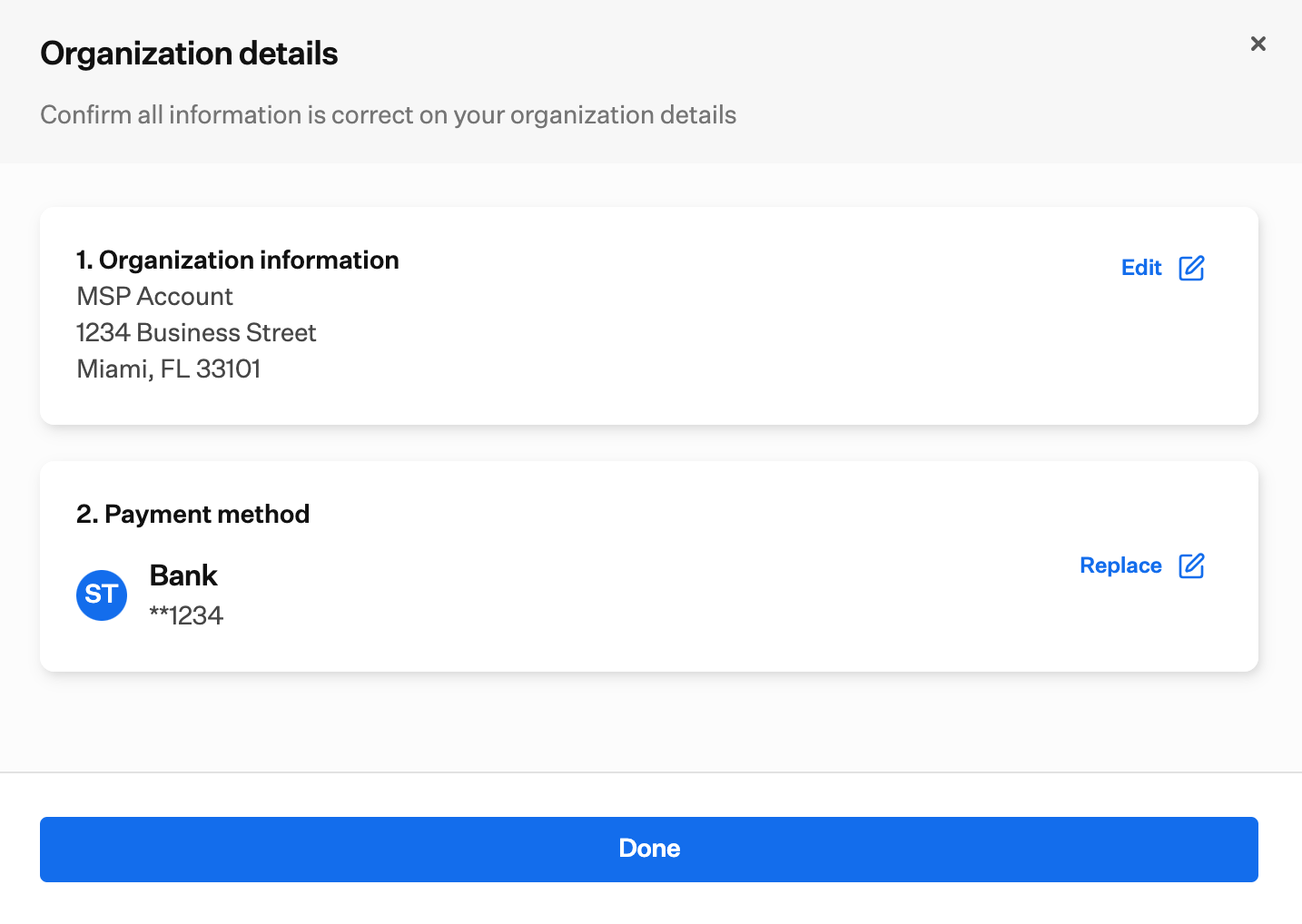This screenshot has width=1302, height=924.
Task: Click the 'Bank' payment name
Action: click(183, 575)
